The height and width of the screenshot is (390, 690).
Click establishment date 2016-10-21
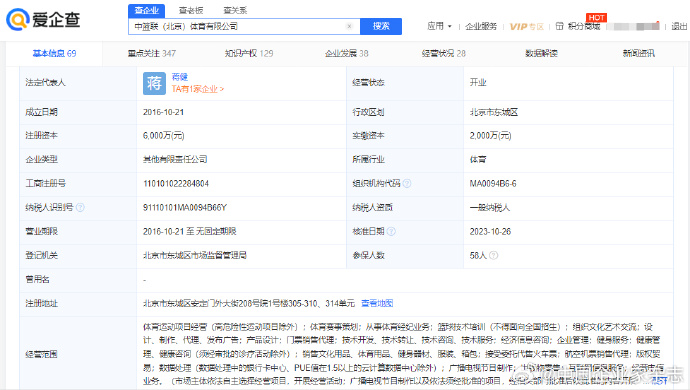[x=163, y=112]
